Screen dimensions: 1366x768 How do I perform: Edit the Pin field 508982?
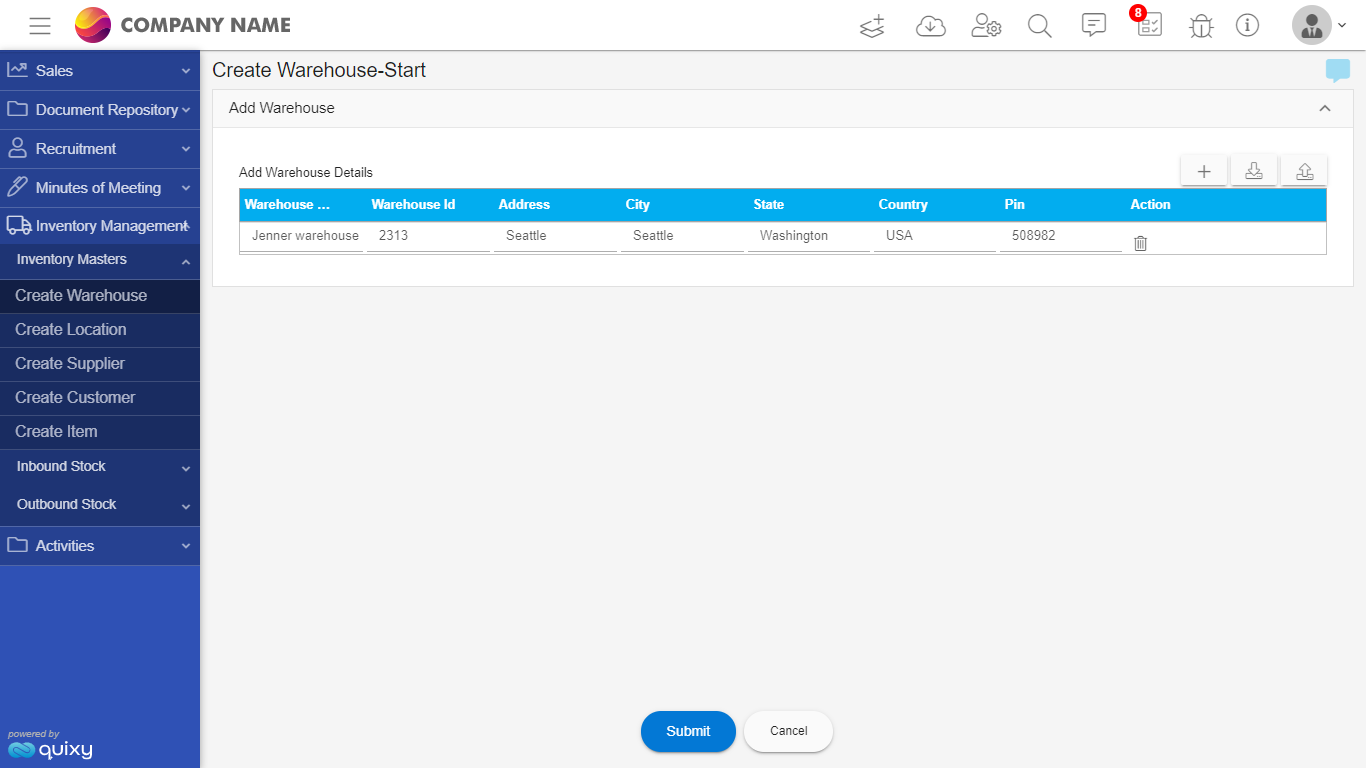[x=1061, y=237]
